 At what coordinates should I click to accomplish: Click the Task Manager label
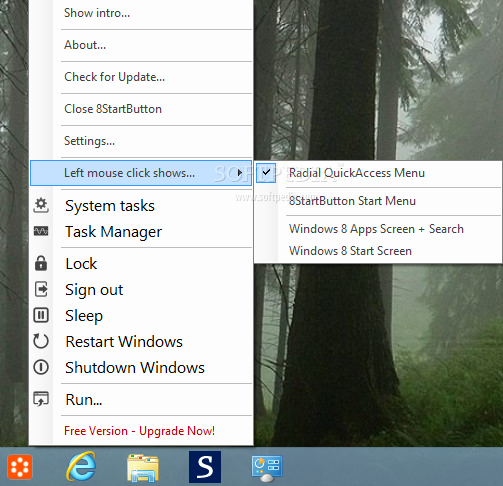pyautogui.click(x=113, y=232)
